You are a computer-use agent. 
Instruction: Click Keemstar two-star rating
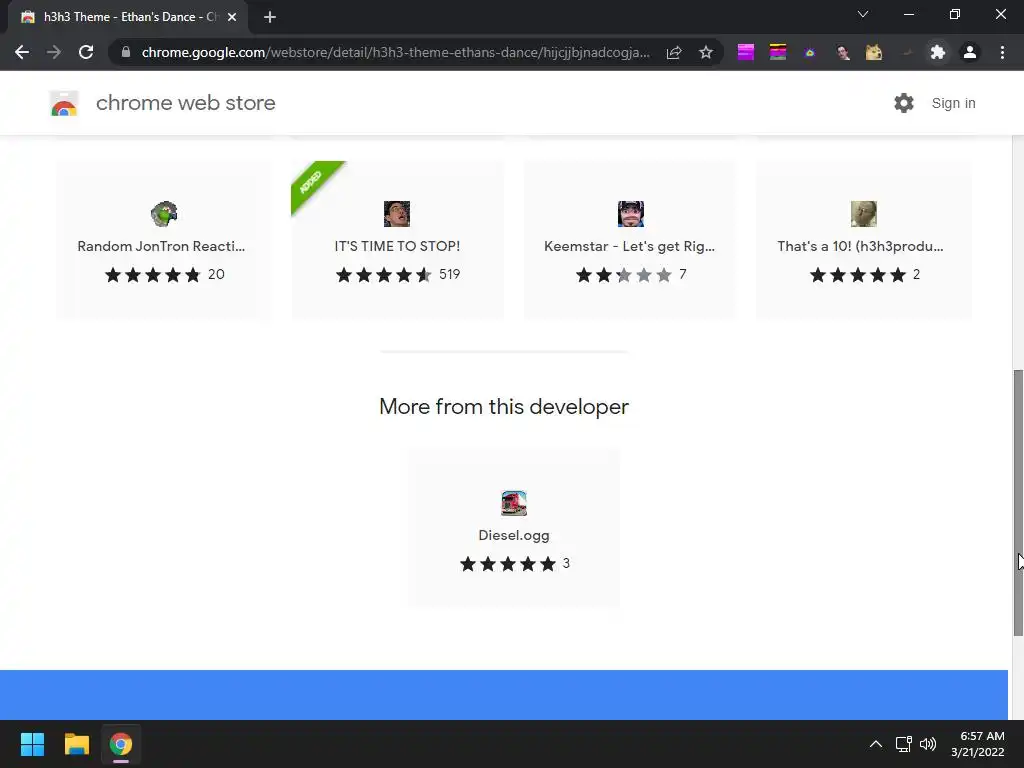tap(624, 275)
